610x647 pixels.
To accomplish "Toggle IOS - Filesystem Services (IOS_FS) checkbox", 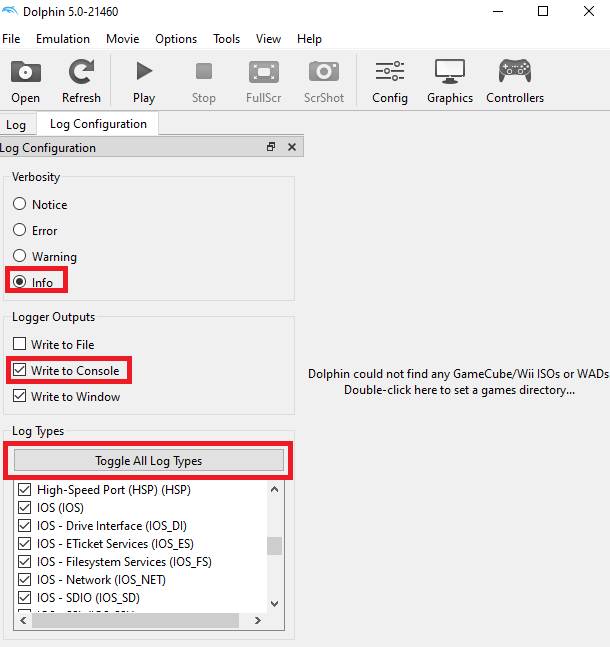I will coord(25,562).
